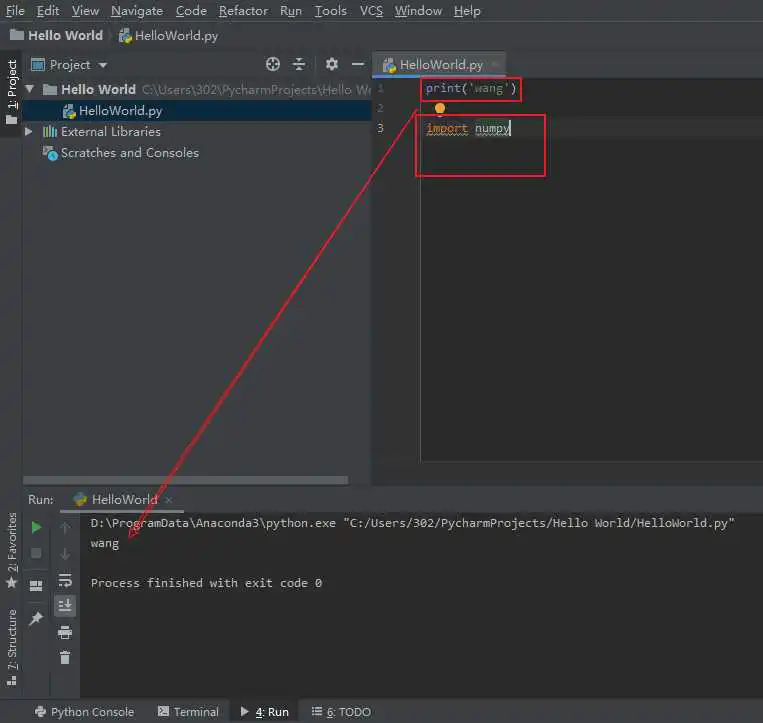
Task: Click the Stop process square icon
Action: click(36, 553)
